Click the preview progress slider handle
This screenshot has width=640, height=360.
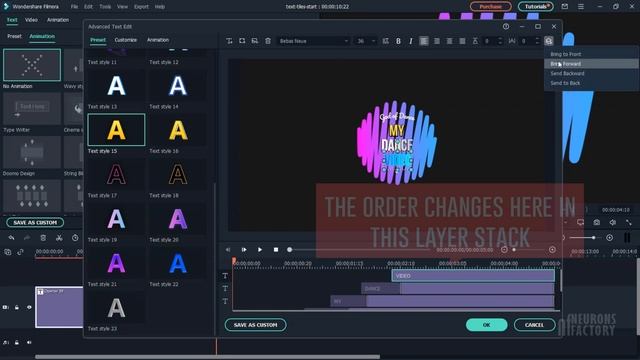(289, 249)
